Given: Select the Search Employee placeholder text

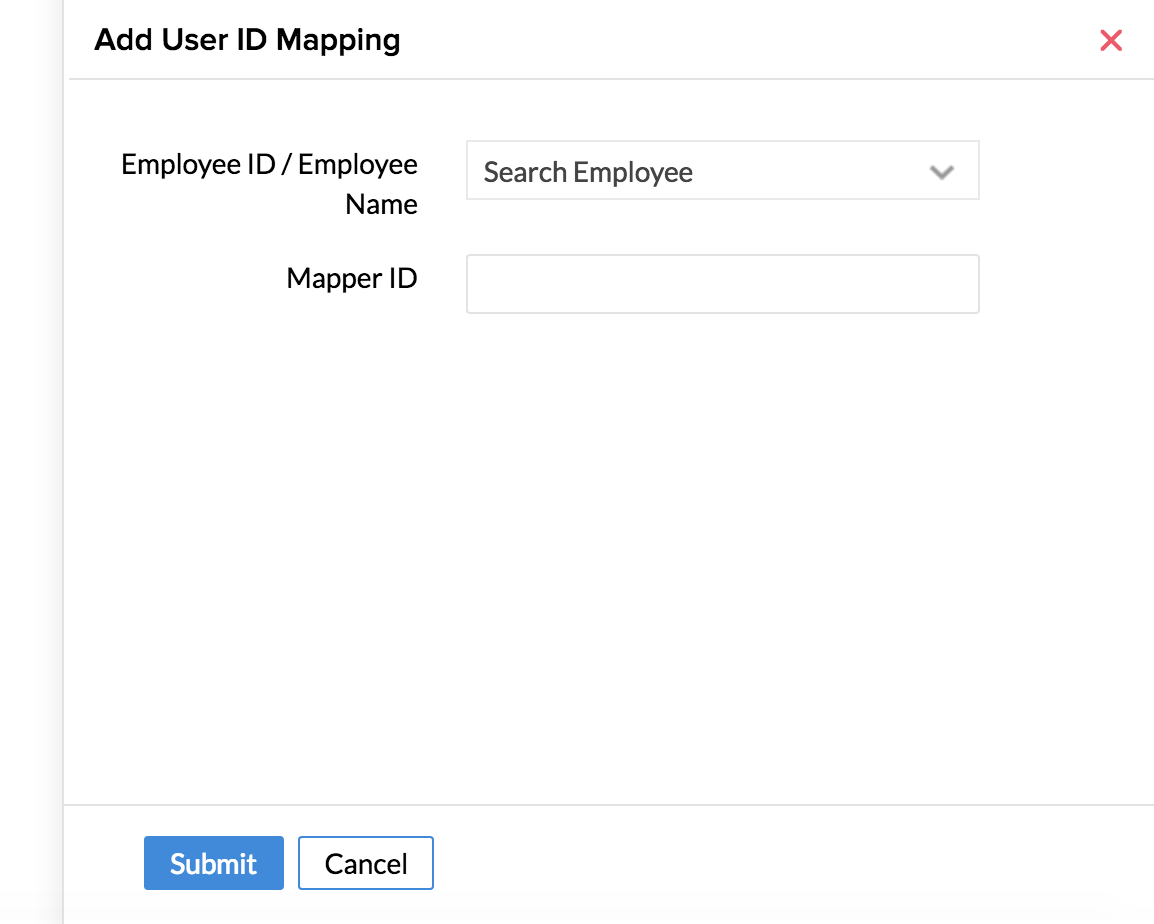Looking at the screenshot, I should tap(588, 172).
